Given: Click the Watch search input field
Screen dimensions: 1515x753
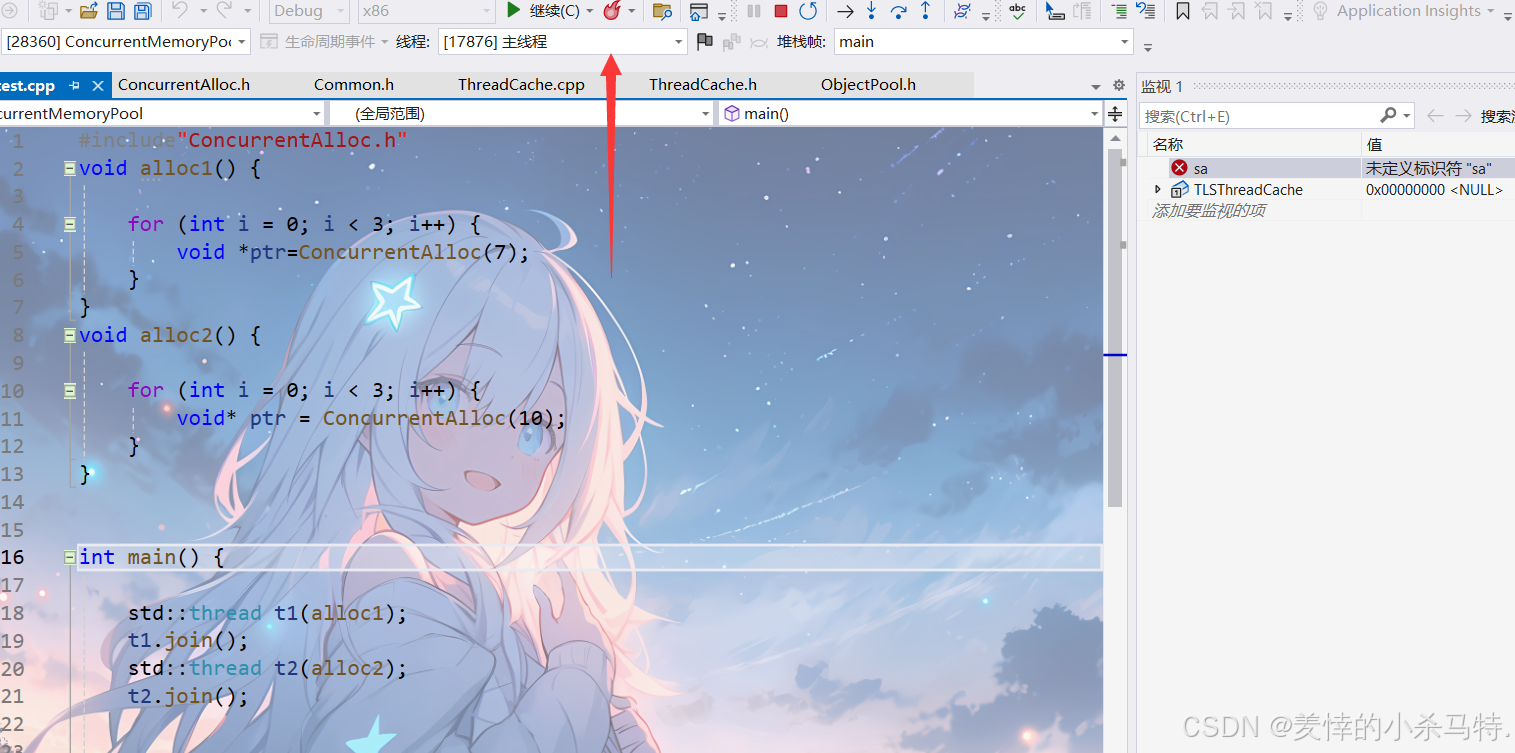Looking at the screenshot, I should 1258,116.
